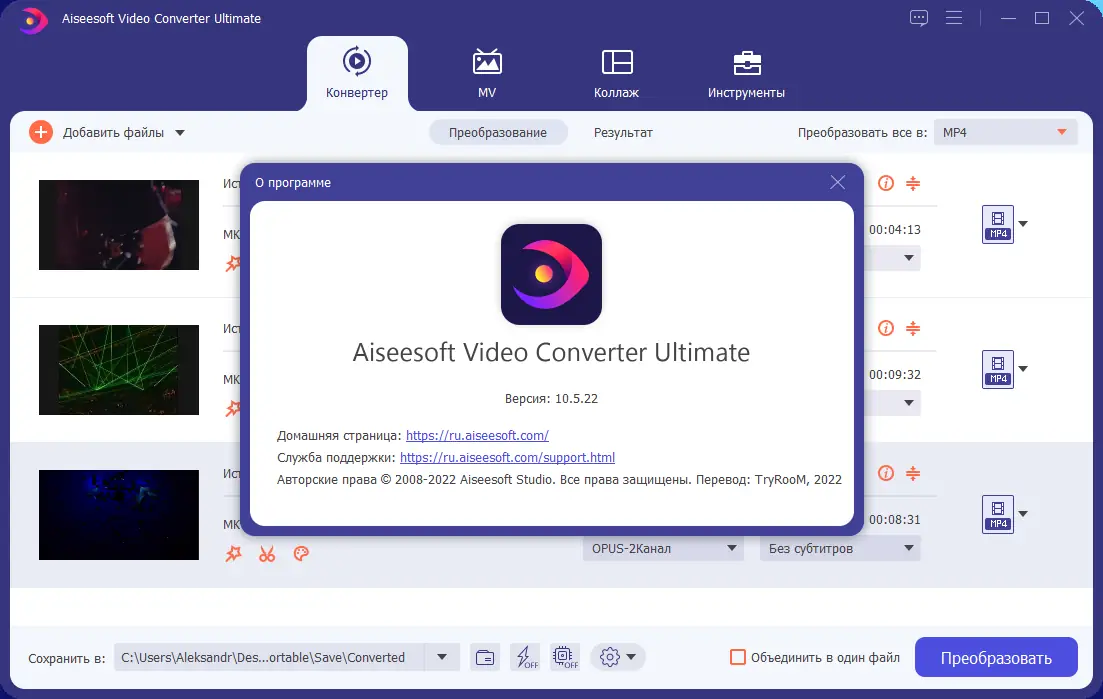1103x699 pixels.
Task: Select the red concert video thumbnail
Action: click(x=119, y=224)
